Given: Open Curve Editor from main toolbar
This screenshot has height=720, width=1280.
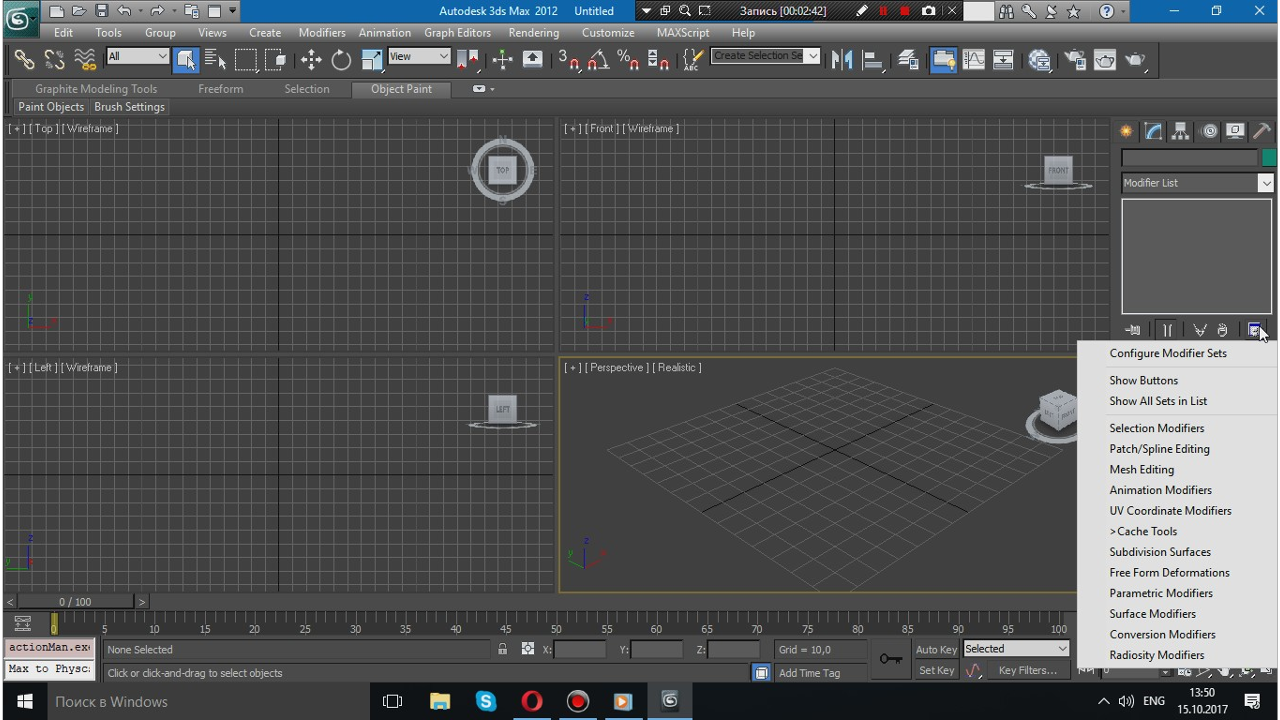Looking at the screenshot, I should (x=973, y=60).
